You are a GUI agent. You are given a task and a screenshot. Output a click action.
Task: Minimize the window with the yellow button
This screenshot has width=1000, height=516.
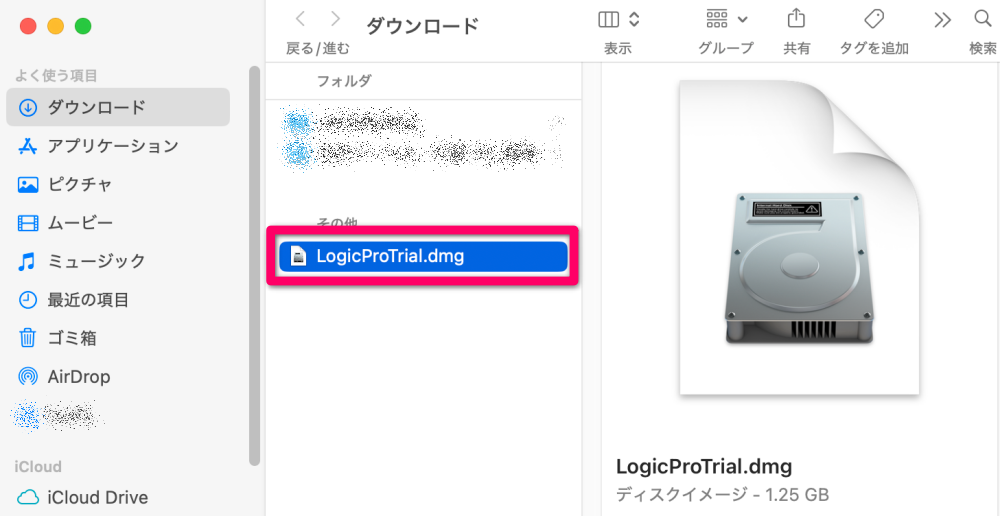pyautogui.click(x=55, y=26)
